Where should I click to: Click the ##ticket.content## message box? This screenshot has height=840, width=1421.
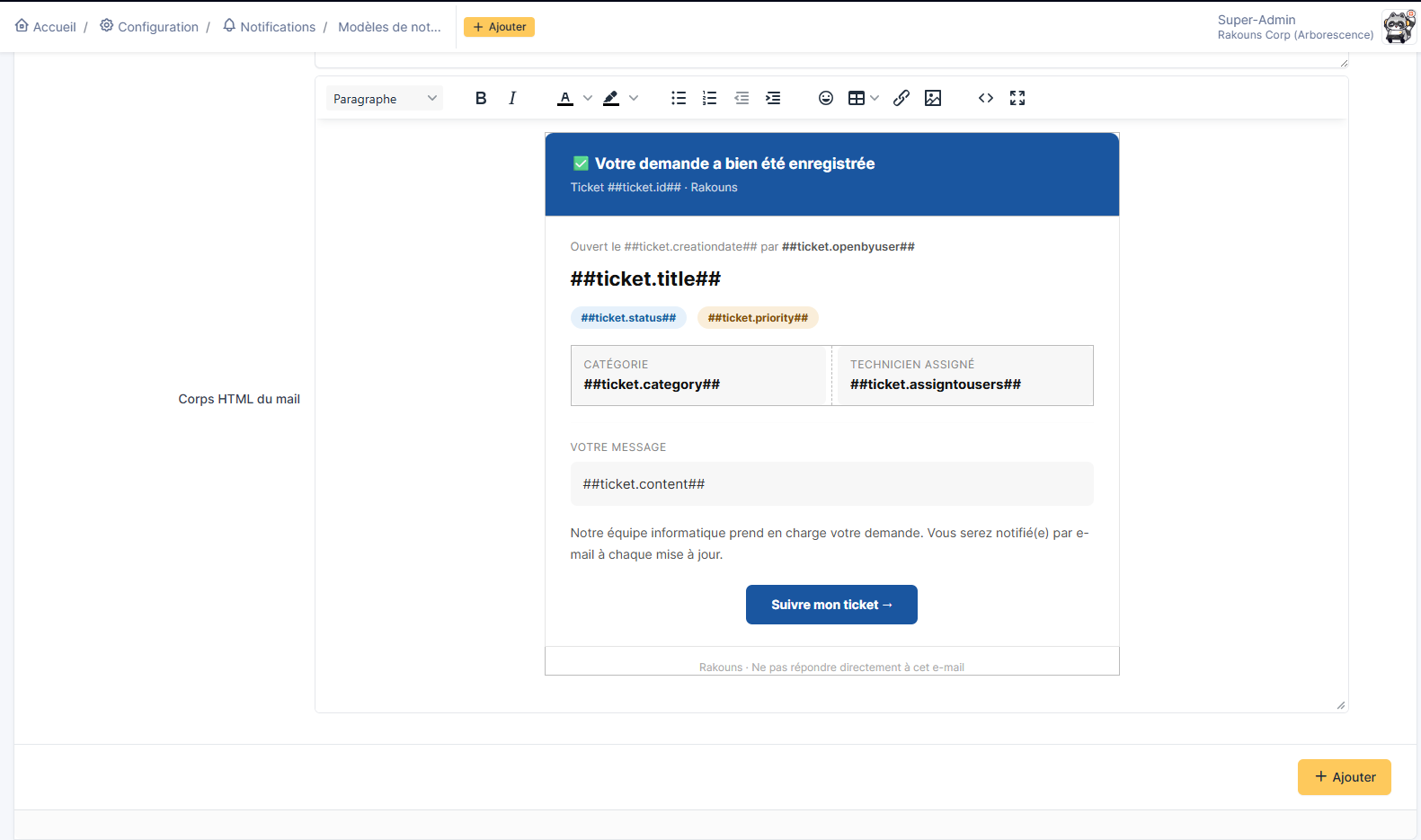coord(831,484)
